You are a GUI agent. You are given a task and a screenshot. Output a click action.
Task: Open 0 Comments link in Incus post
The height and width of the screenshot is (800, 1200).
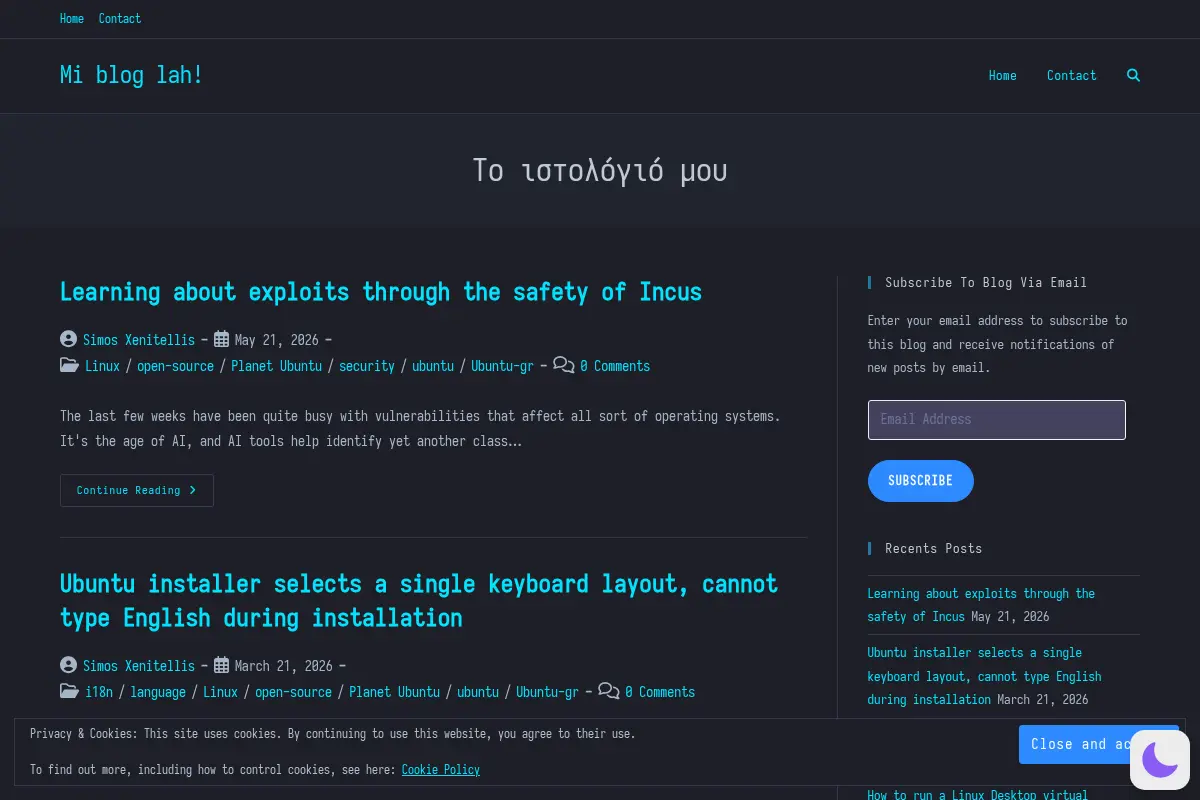[615, 366]
